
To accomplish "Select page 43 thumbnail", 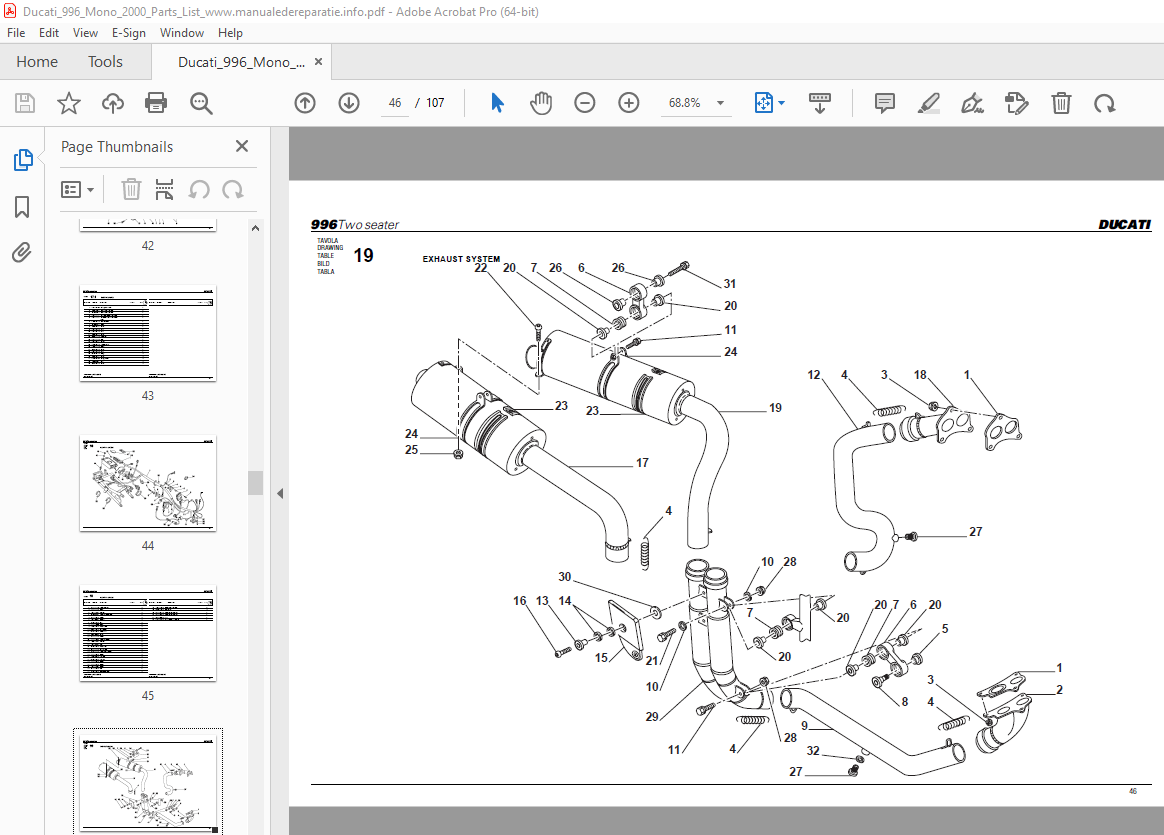I will [148, 333].
